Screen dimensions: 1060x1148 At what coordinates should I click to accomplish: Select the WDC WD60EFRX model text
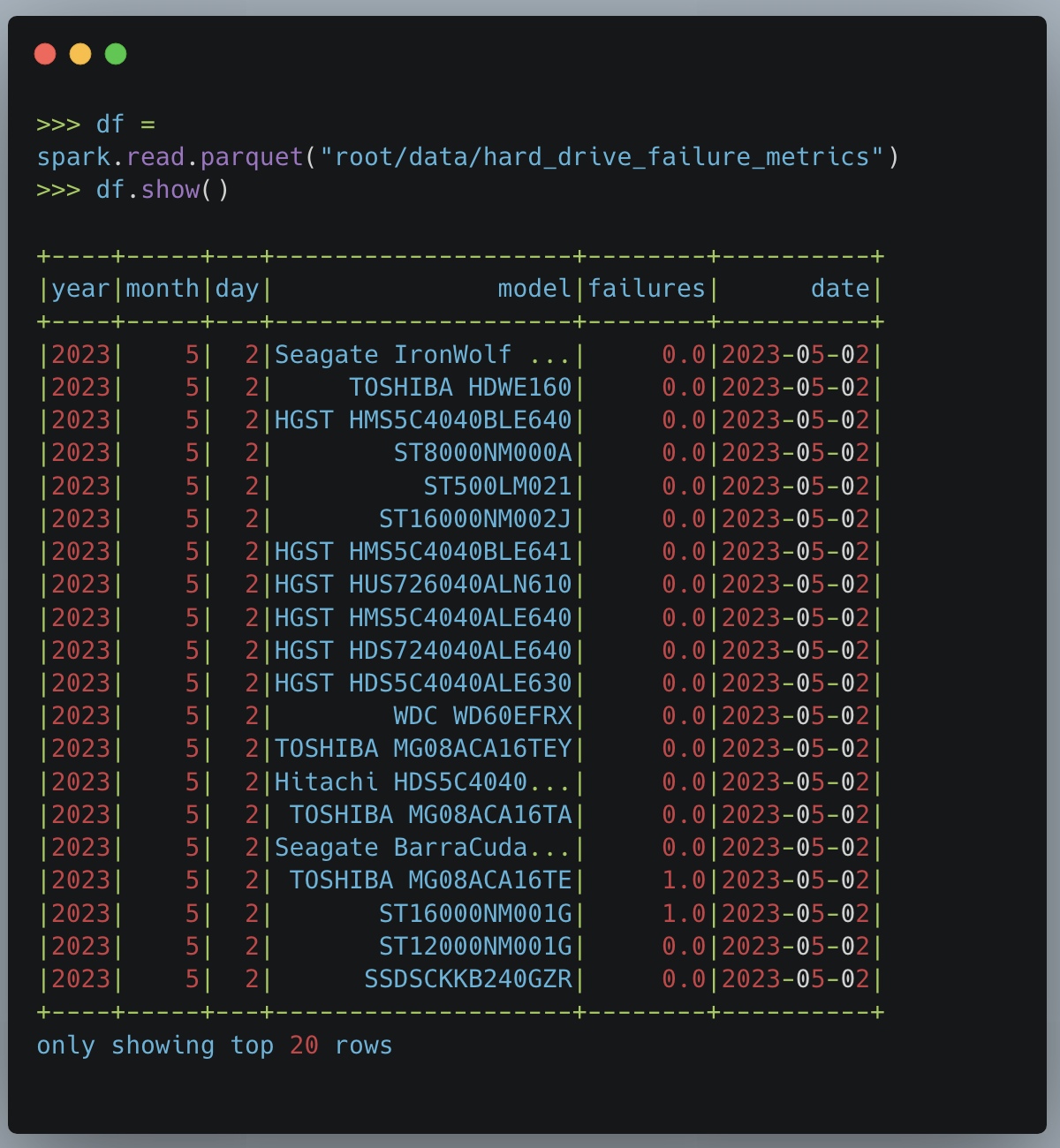tap(482, 716)
